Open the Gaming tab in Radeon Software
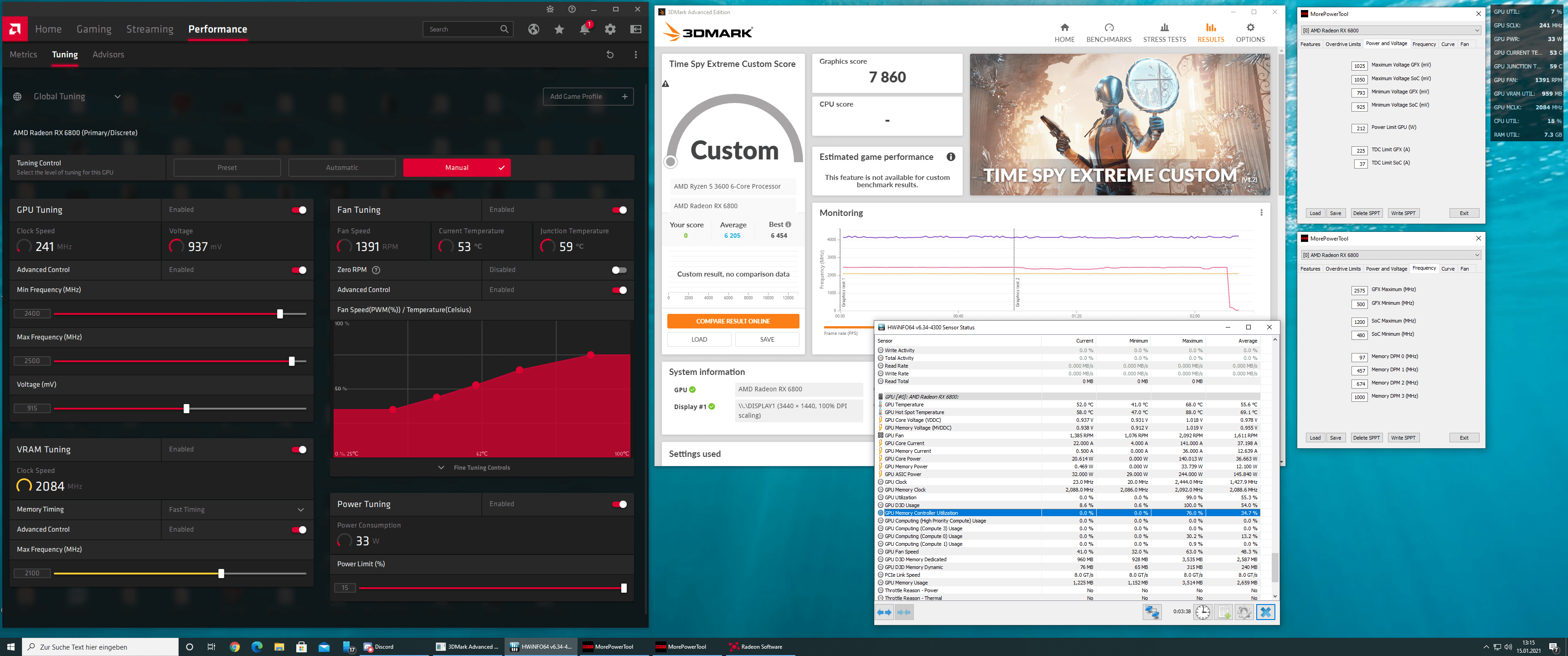This screenshot has height=656, width=1568. 94,29
